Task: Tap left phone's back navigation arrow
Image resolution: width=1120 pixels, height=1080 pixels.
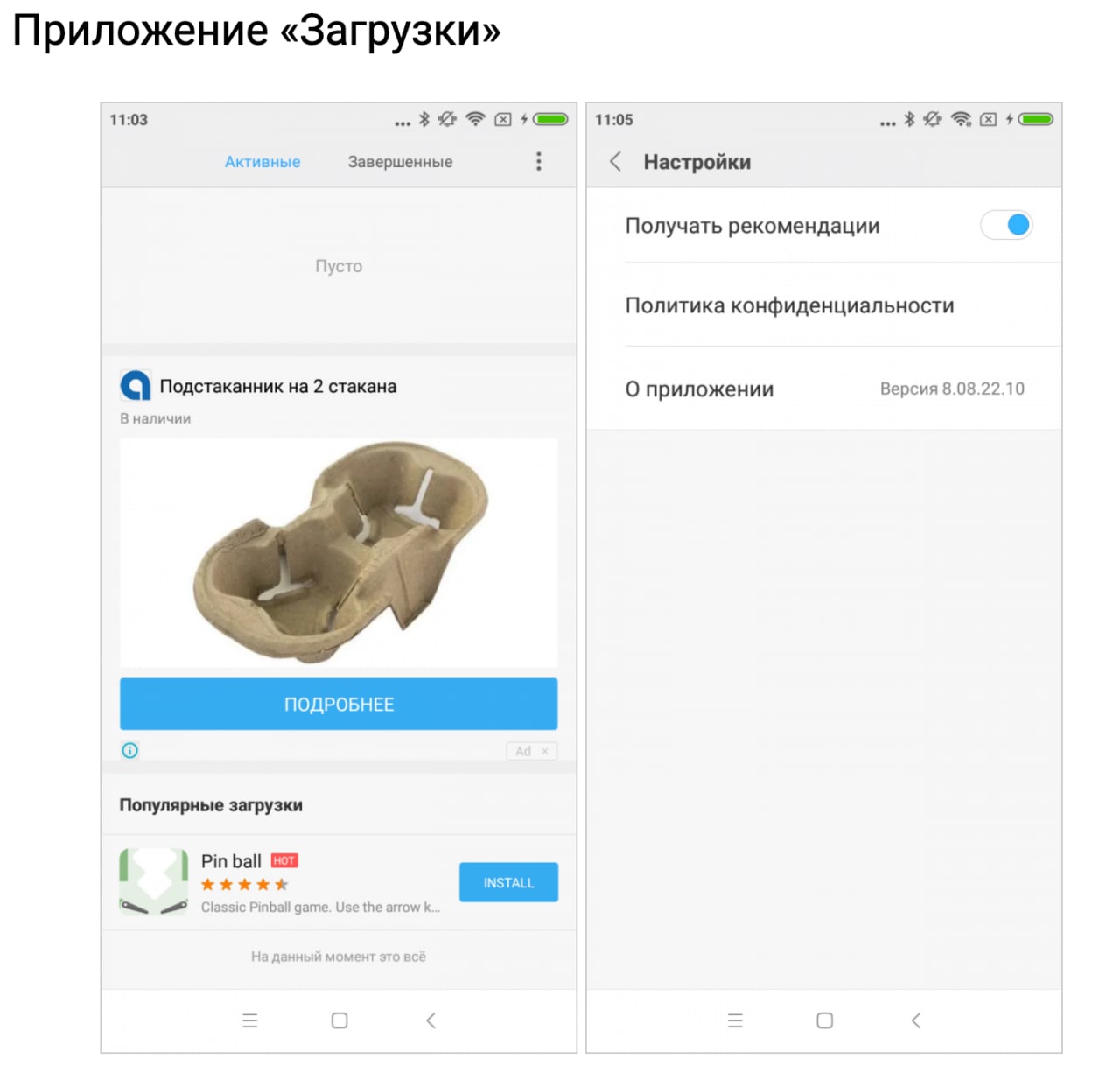Action: click(430, 1020)
